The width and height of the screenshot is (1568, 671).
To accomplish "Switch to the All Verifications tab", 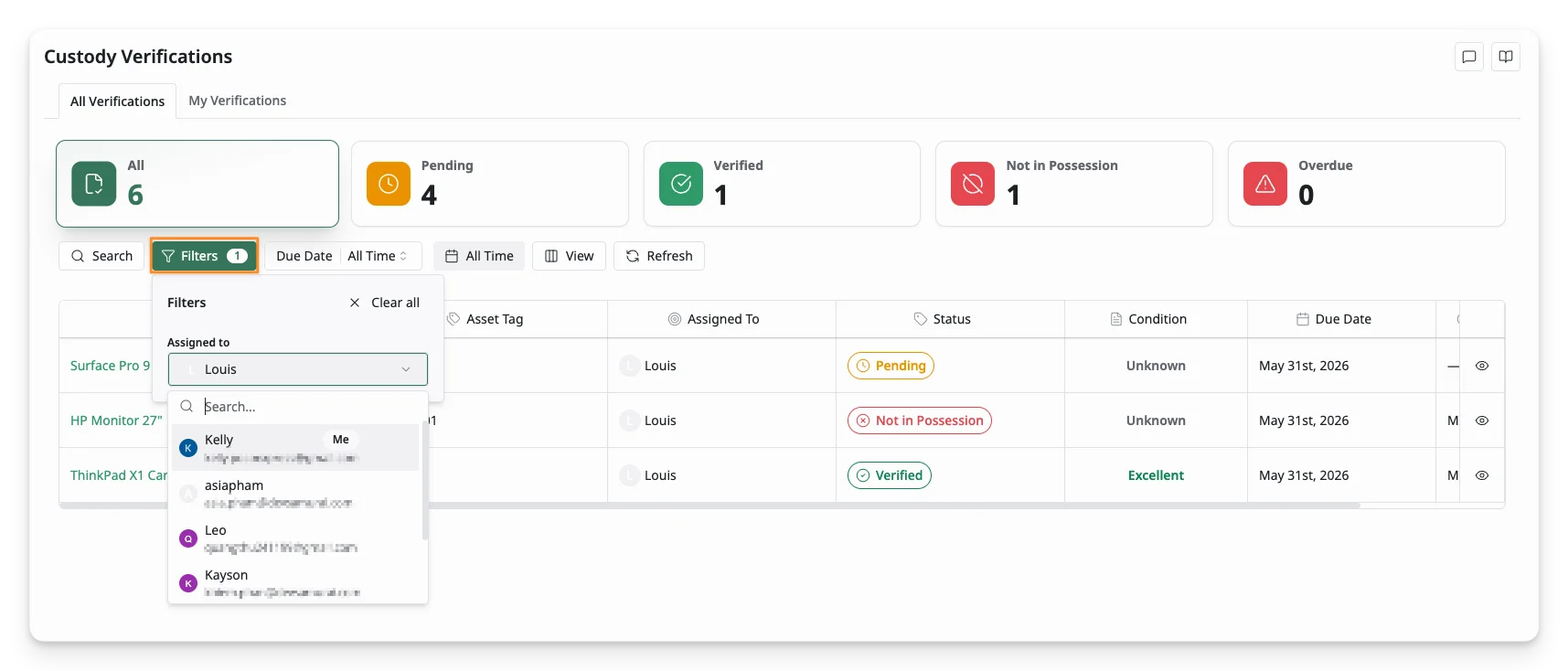I will (117, 101).
